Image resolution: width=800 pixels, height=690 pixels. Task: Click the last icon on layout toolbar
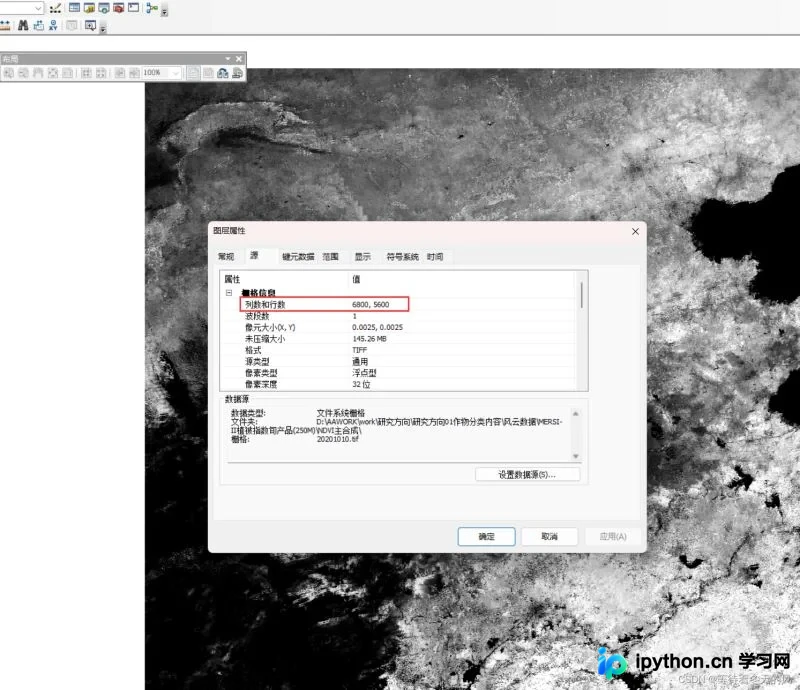click(237, 73)
